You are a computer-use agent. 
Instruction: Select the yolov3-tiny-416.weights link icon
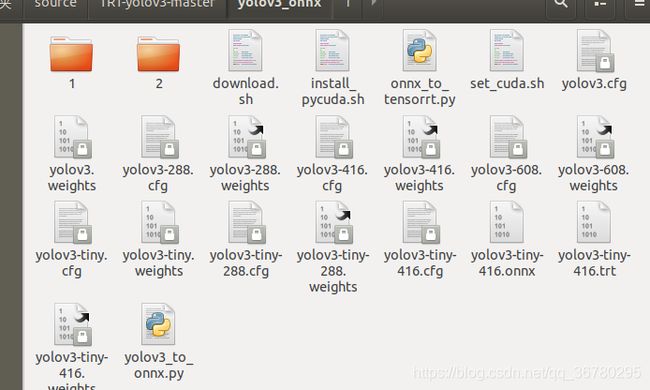pos(73,325)
